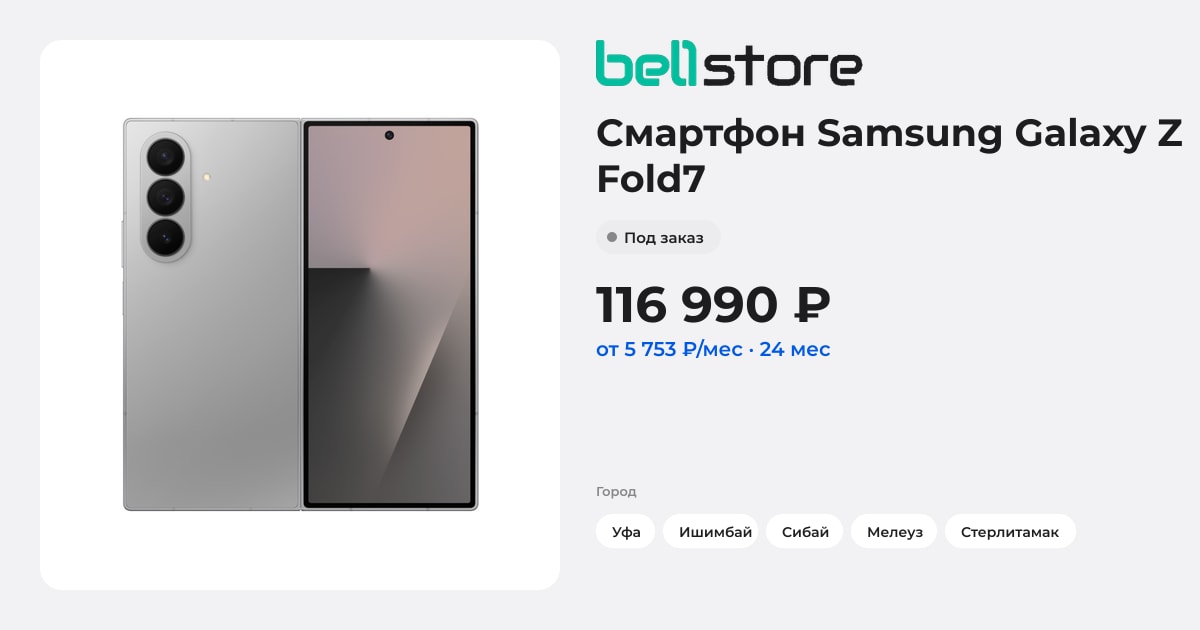Click the bellstore logo
Screen dimensions: 1200x630
pyautogui.click(x=728, y=63)
